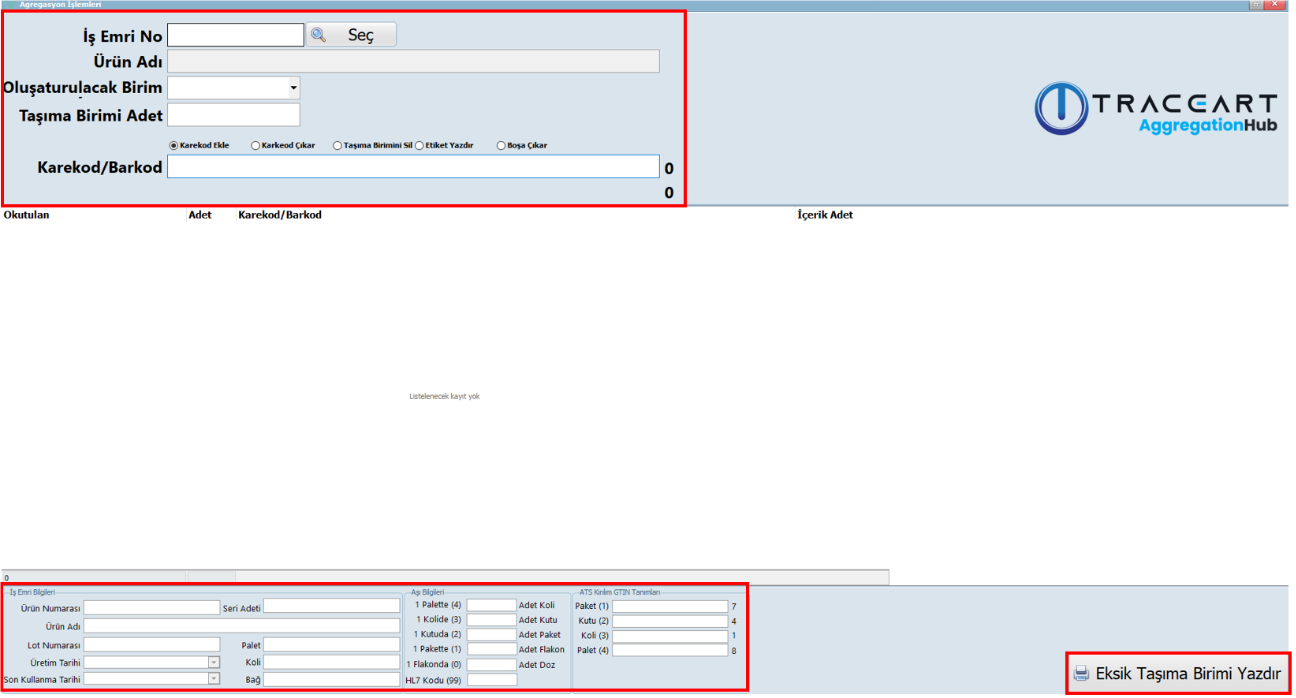1296x698 pixels.
Task: Click the İş Emri No input field
Action: click(235, 36)
